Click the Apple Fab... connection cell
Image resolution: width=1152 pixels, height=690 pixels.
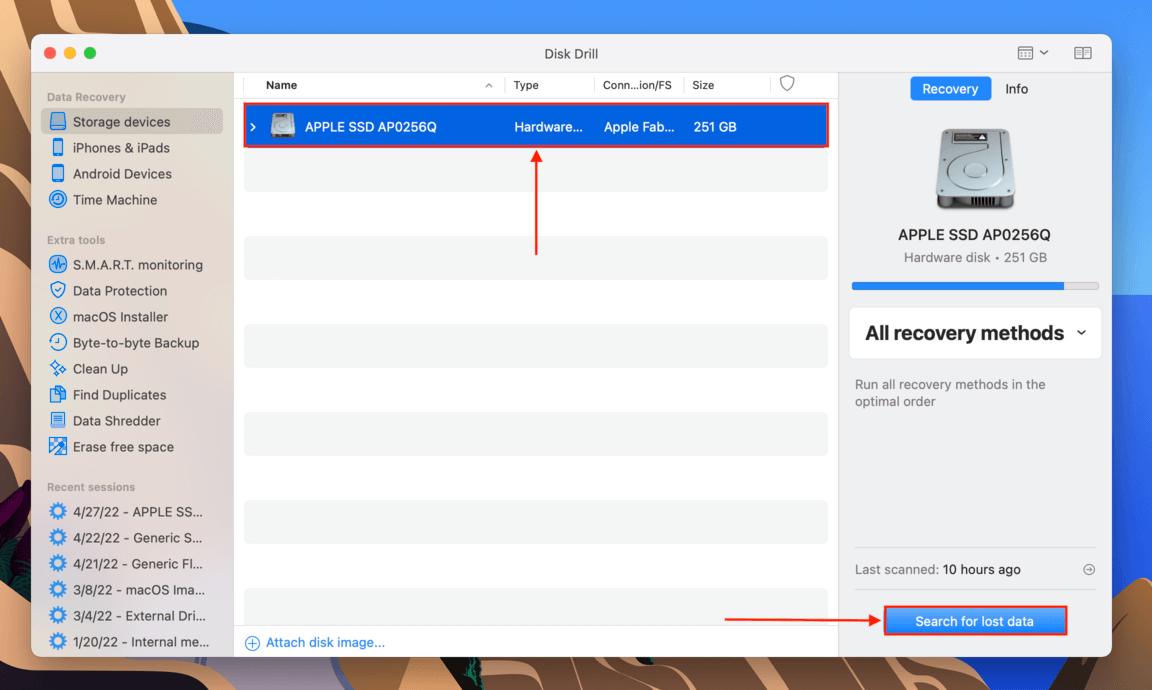coord(638,126)
